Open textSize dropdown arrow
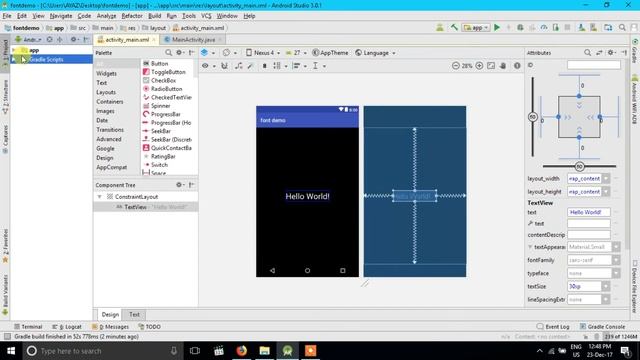This screenshot has width=640, height=360. (606, 287)
